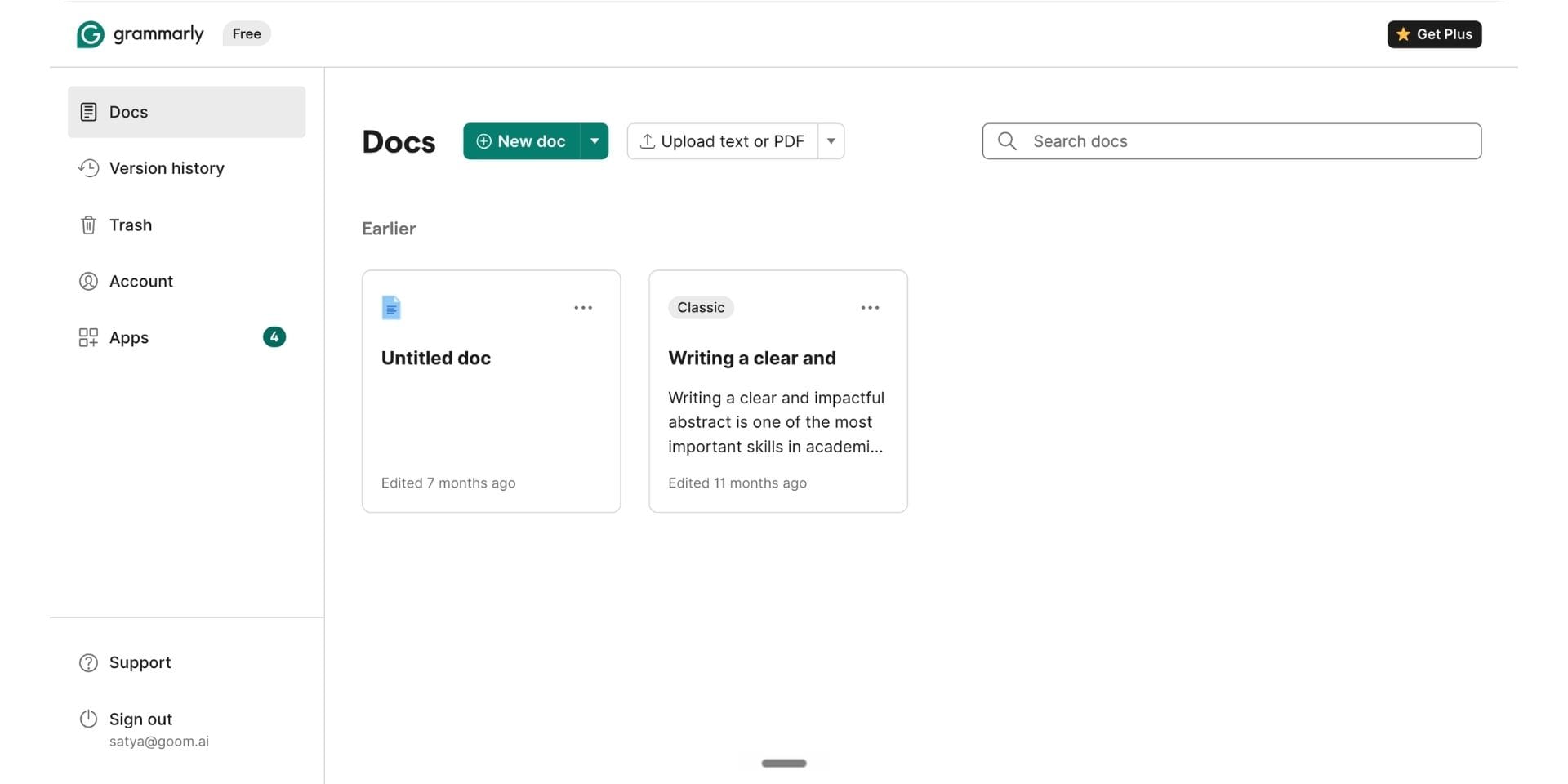This screenshot has width=1568, height=784.
Task: Open Apps in sidebar
Action: [x=186, y=337]
